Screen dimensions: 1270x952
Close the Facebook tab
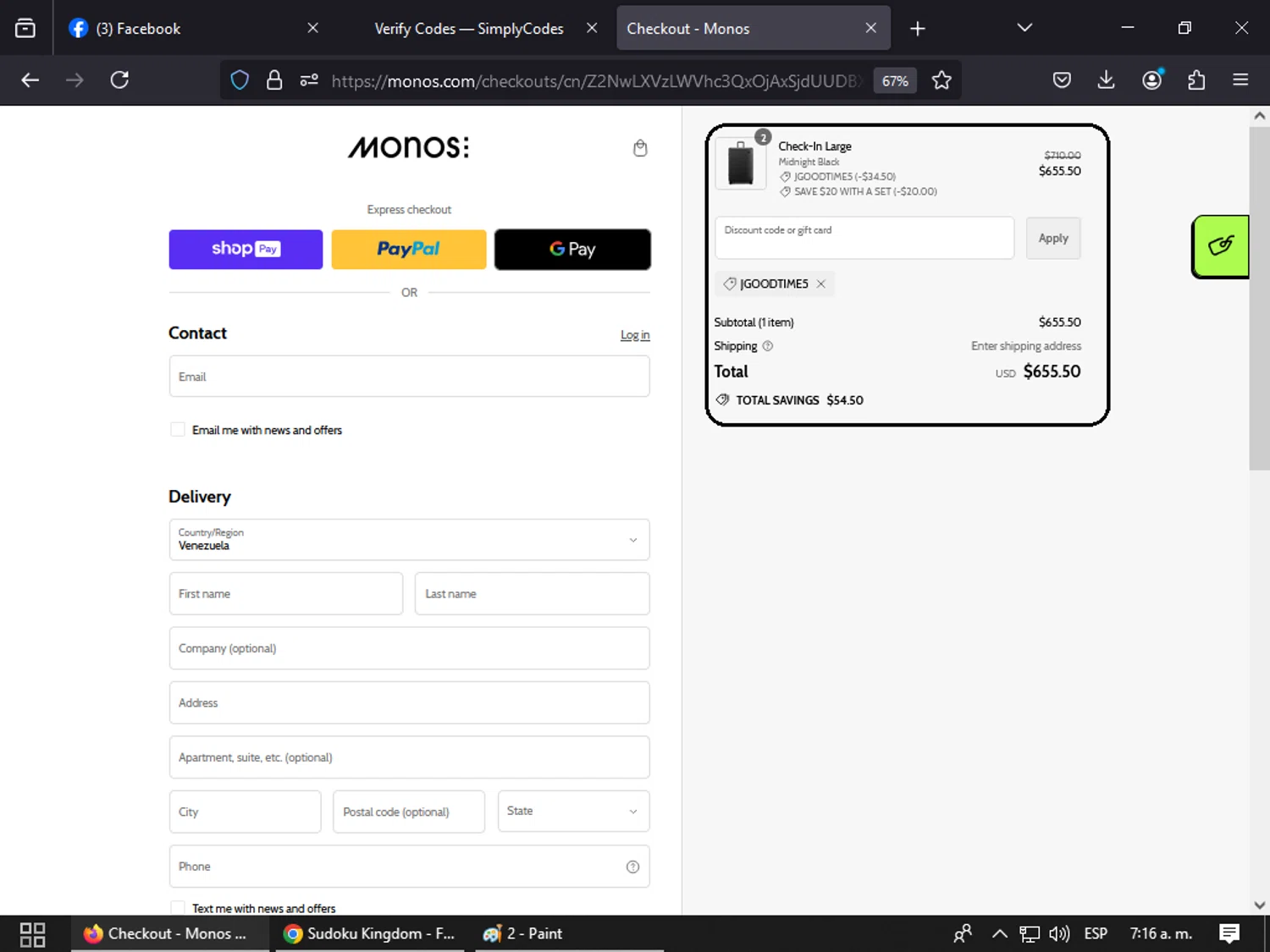(312, 28)
